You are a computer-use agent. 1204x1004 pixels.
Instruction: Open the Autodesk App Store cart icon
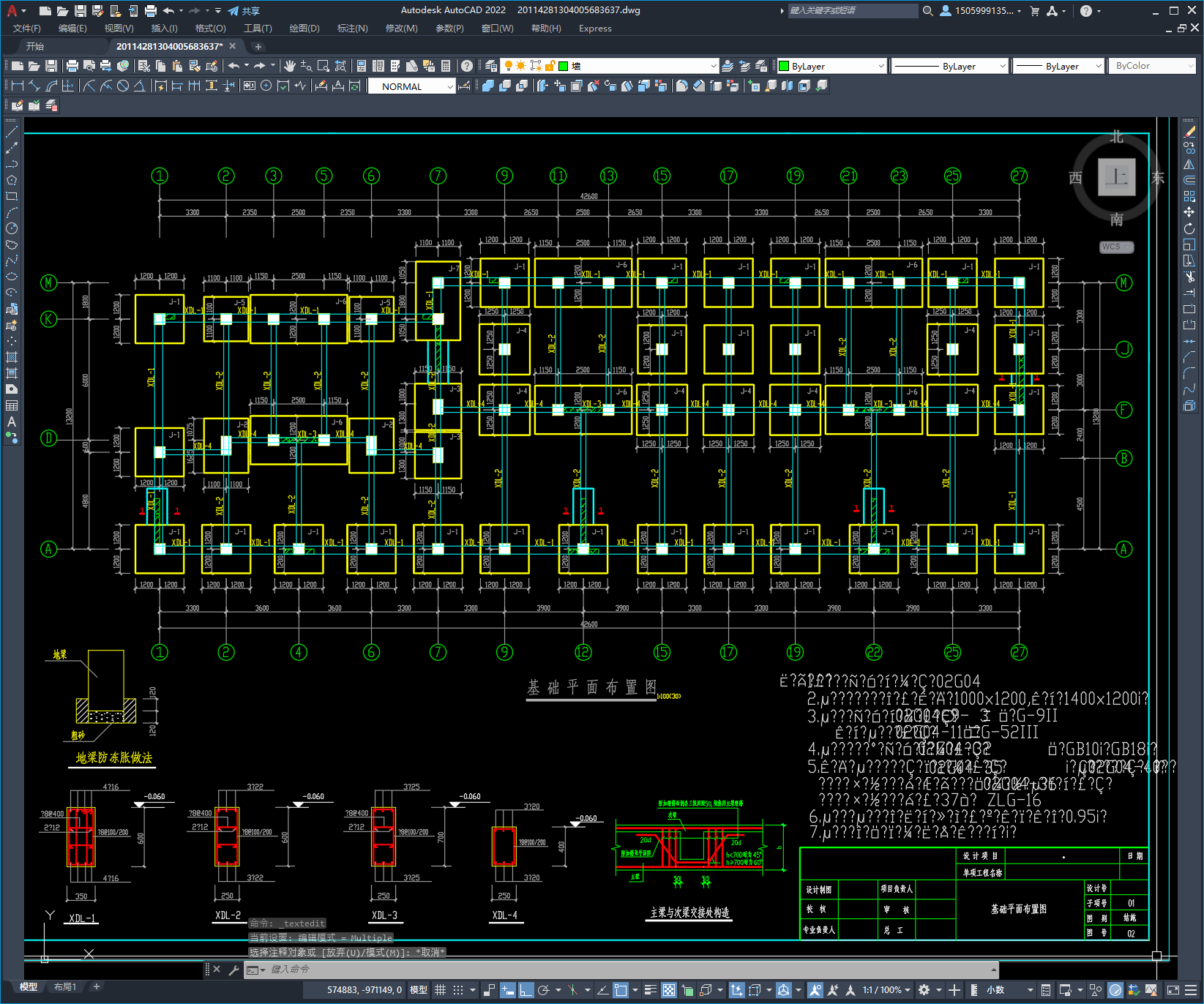click(1035, 11)
